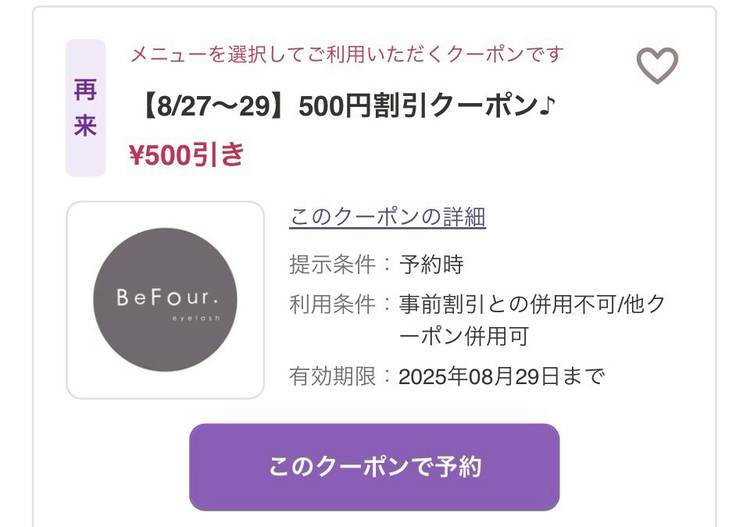
Task: Click the 有効期限 label
Action: click(333, 377)
